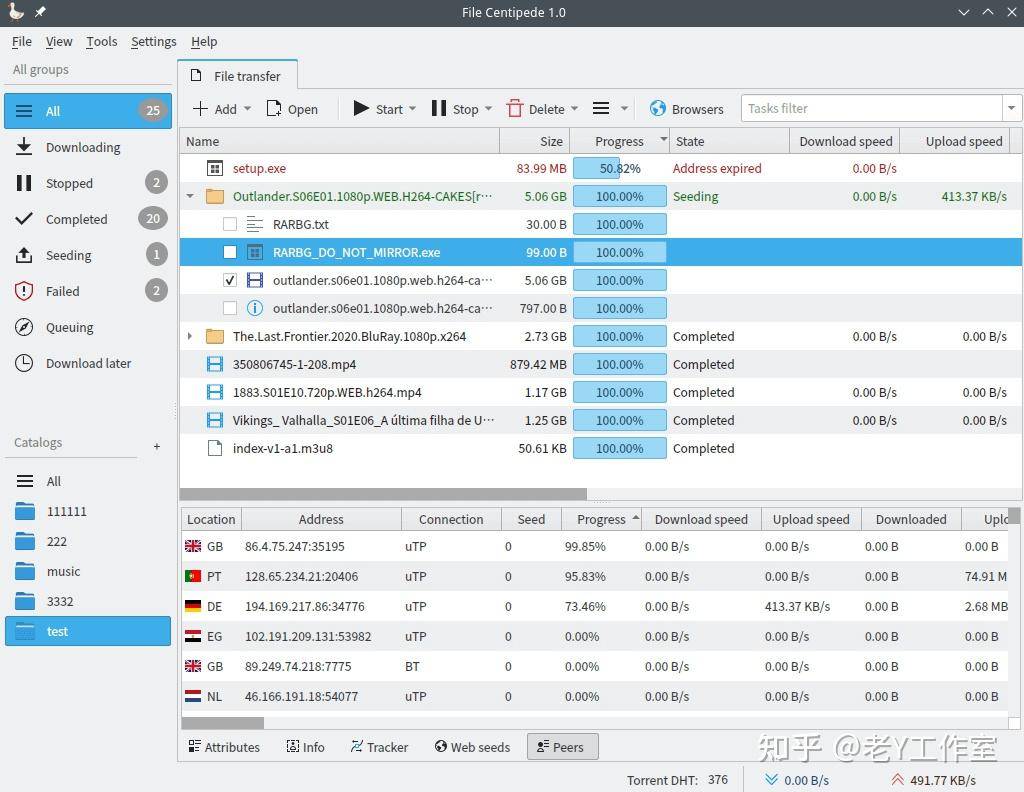
Task: Switch to the File transfer tab
Action: click(x=238, y=76)
